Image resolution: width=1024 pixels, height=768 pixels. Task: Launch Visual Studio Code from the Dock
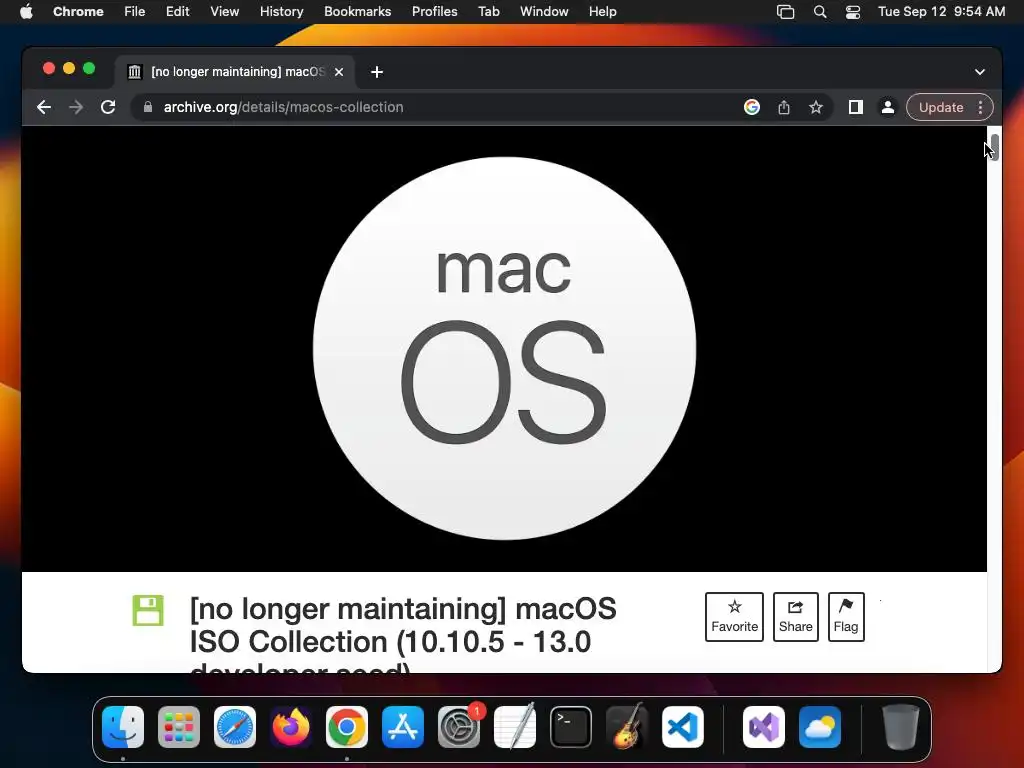(683, 727)
